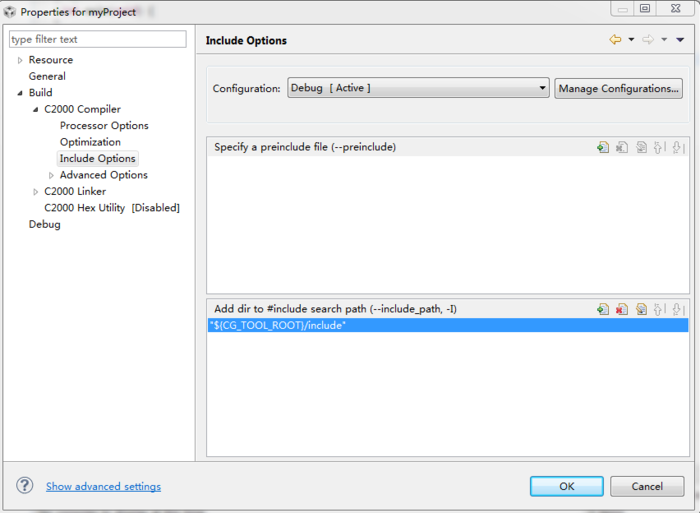Go back to previous properties page
The width and height of the screenshot is (700, 513).
tap(615, 40)
